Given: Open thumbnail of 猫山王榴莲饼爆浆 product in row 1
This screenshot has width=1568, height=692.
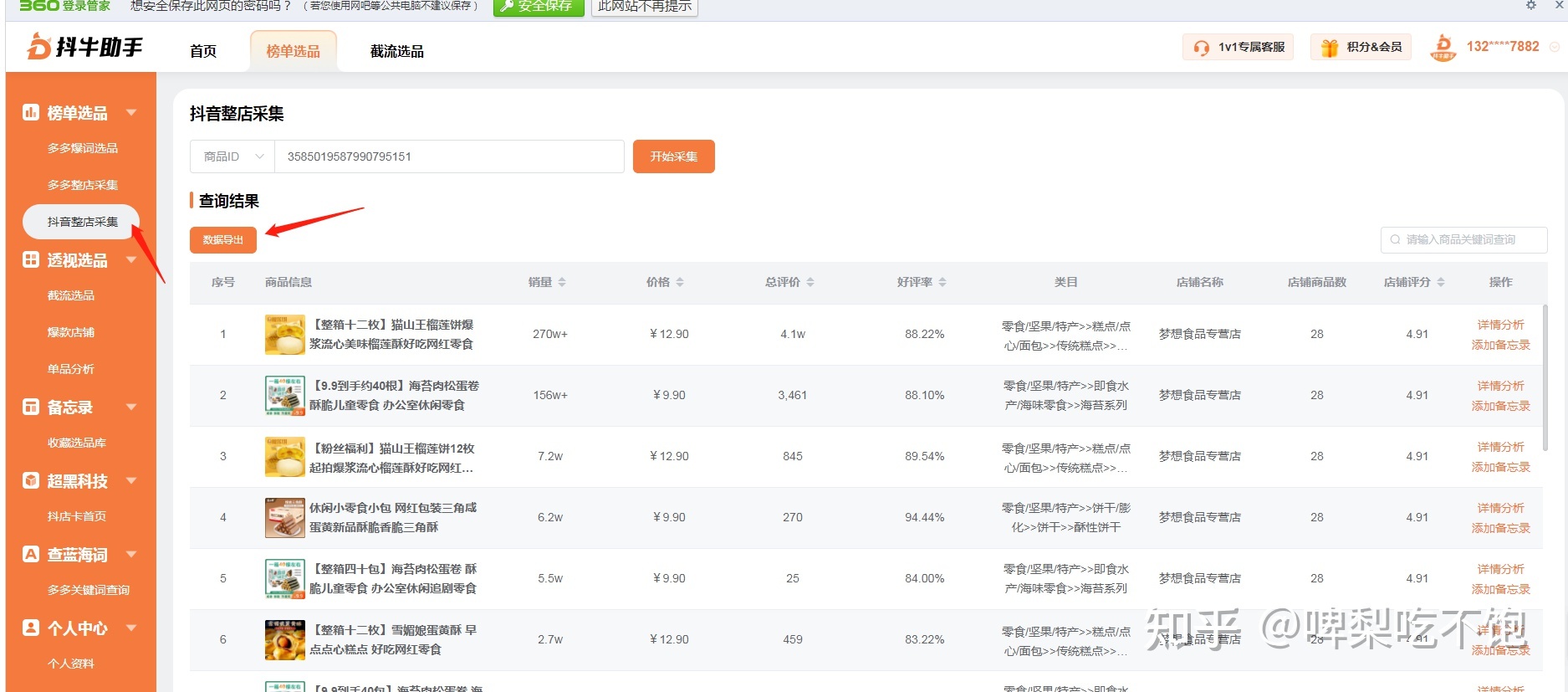Looking at the screenshot, I should (285, 335).
